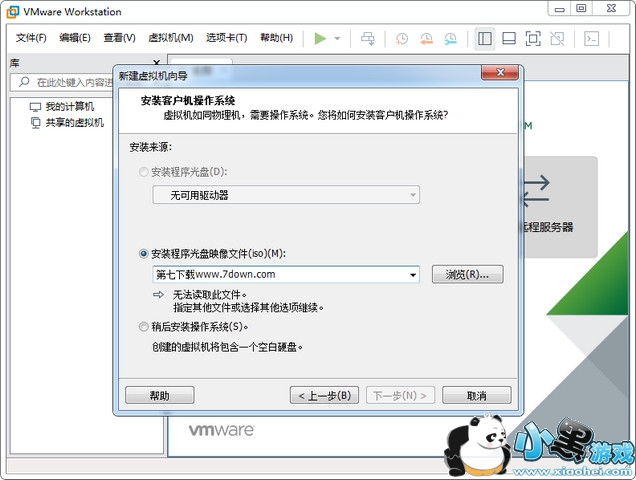This screenshot has width=636, height=480.
Task: Expand the ISO path dropdown arrow
Action: click(413, 275)
